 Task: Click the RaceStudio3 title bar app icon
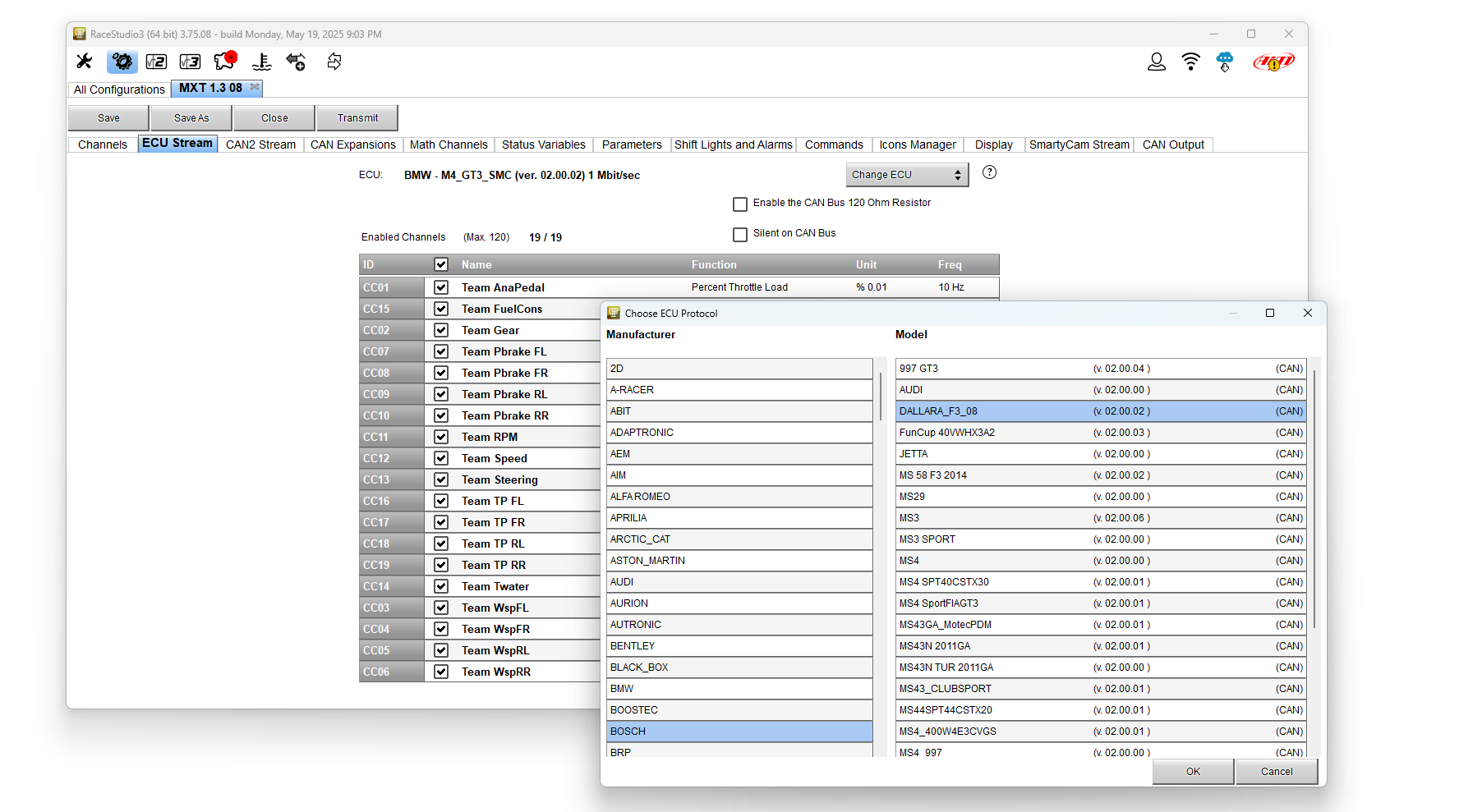click(x=80, y=34)
